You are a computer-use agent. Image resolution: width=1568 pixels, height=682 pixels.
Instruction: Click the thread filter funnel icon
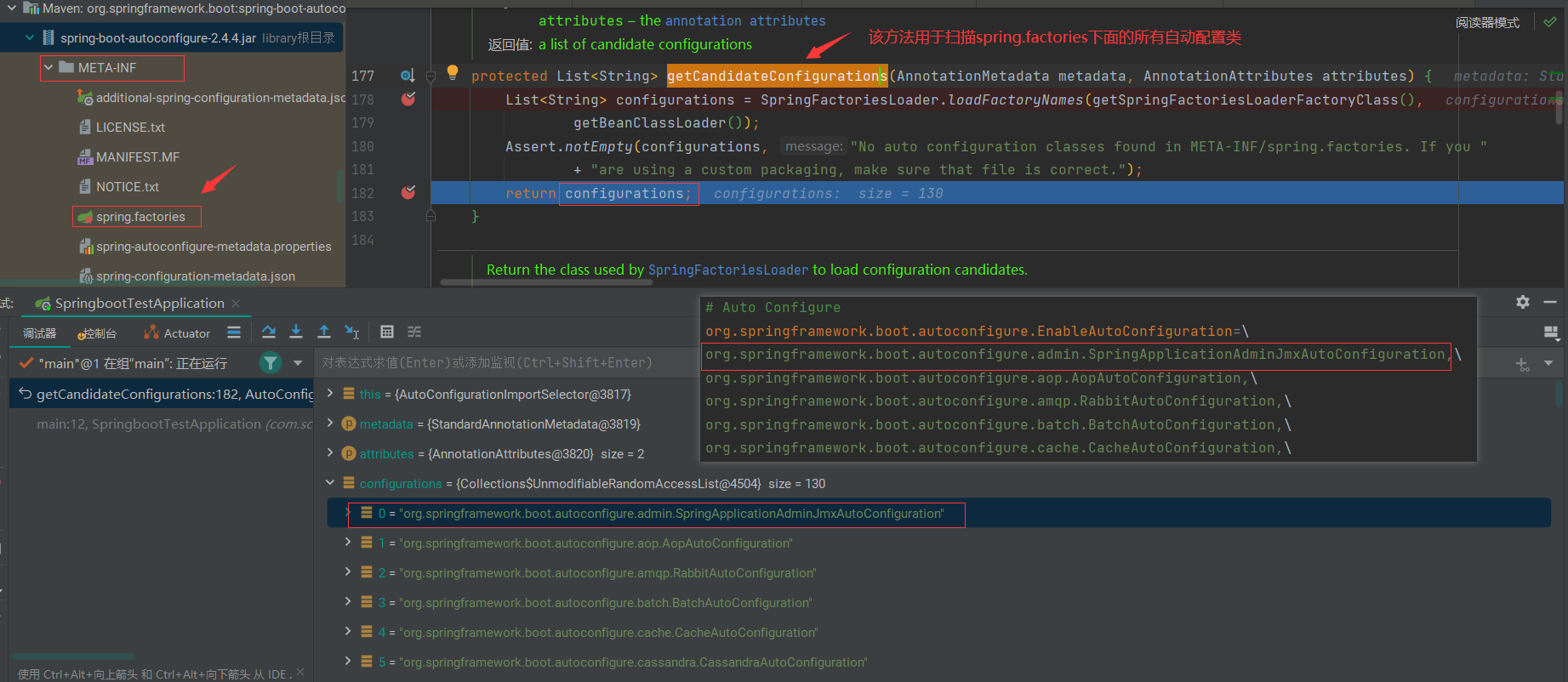[271, 363]
